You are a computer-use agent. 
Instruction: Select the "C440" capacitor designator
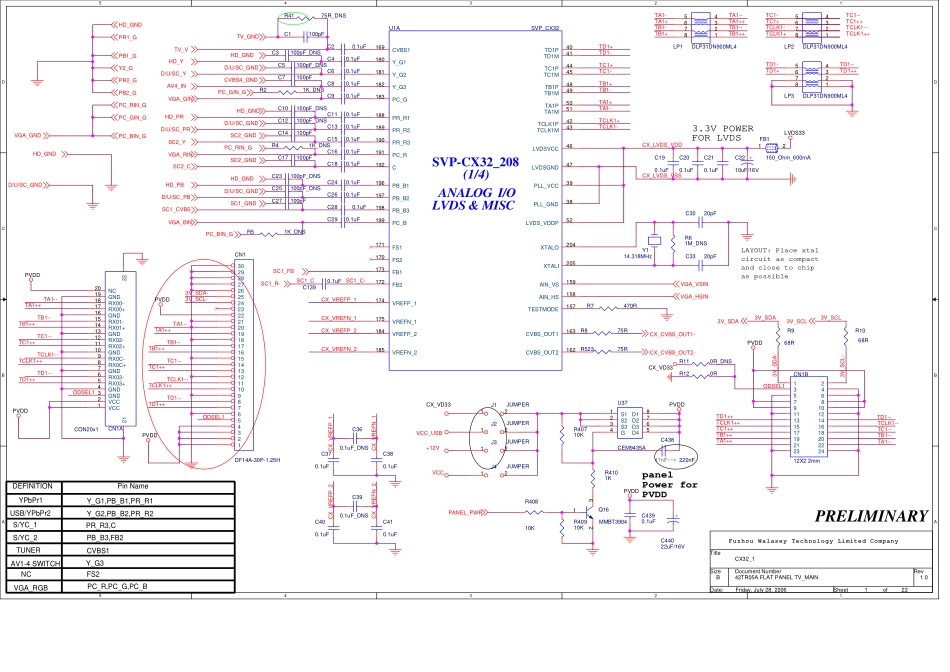pos(667,541)
